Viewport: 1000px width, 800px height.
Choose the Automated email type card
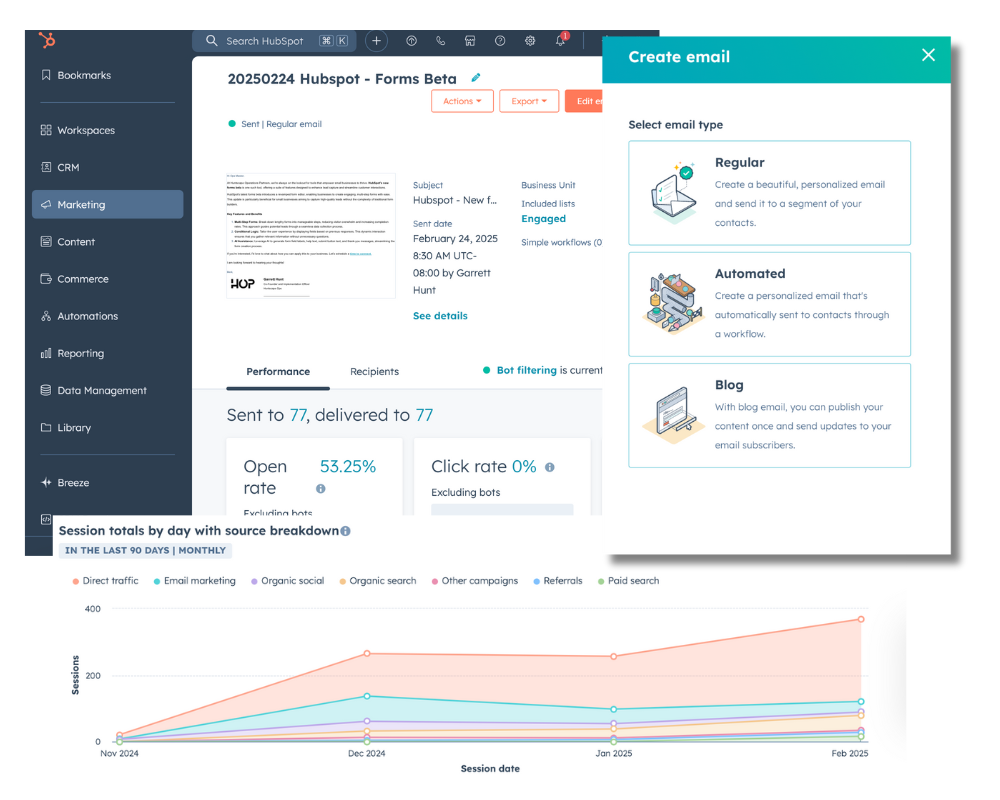(769, 304)
